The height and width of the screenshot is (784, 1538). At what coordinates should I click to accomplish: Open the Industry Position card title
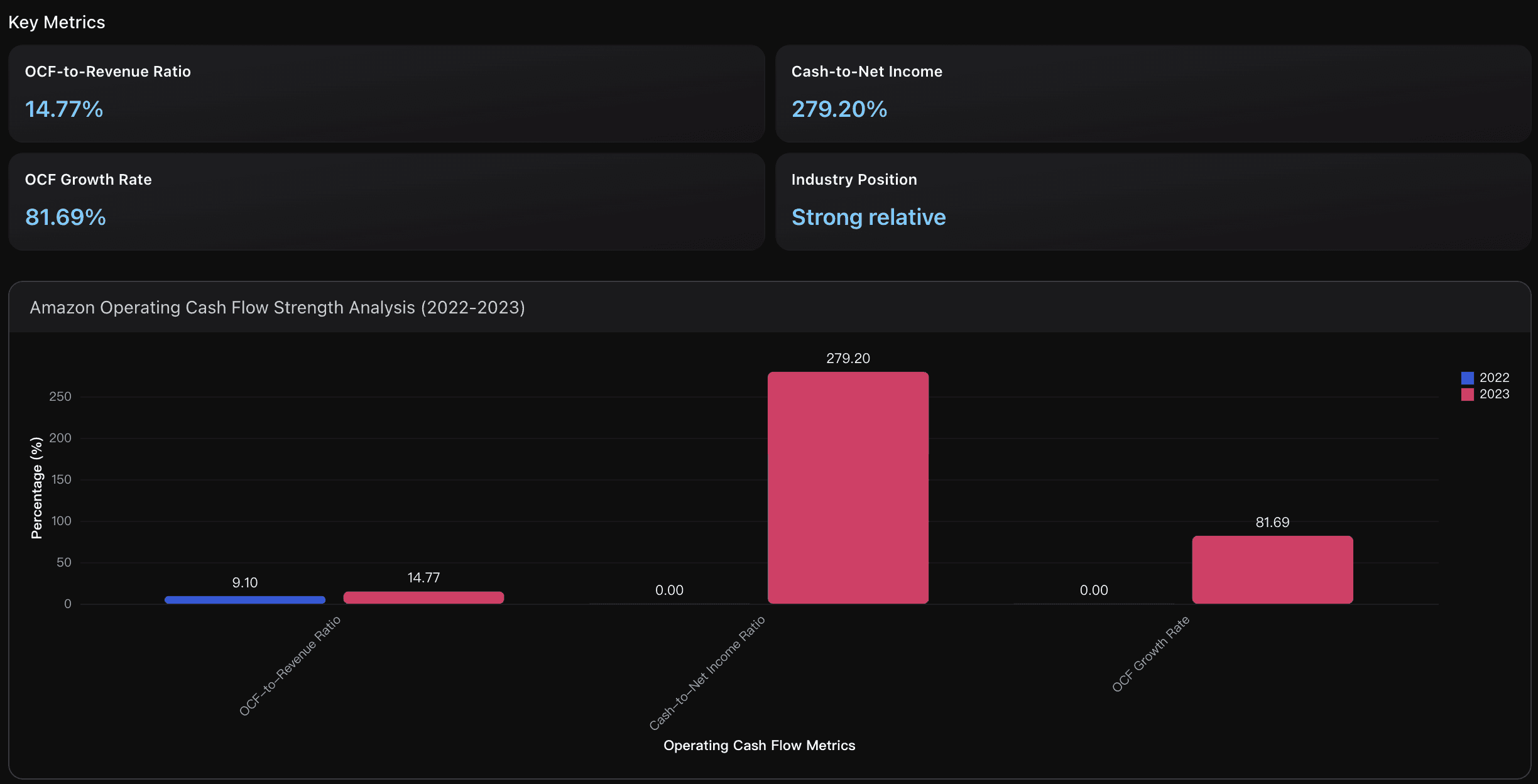point(854,180)
